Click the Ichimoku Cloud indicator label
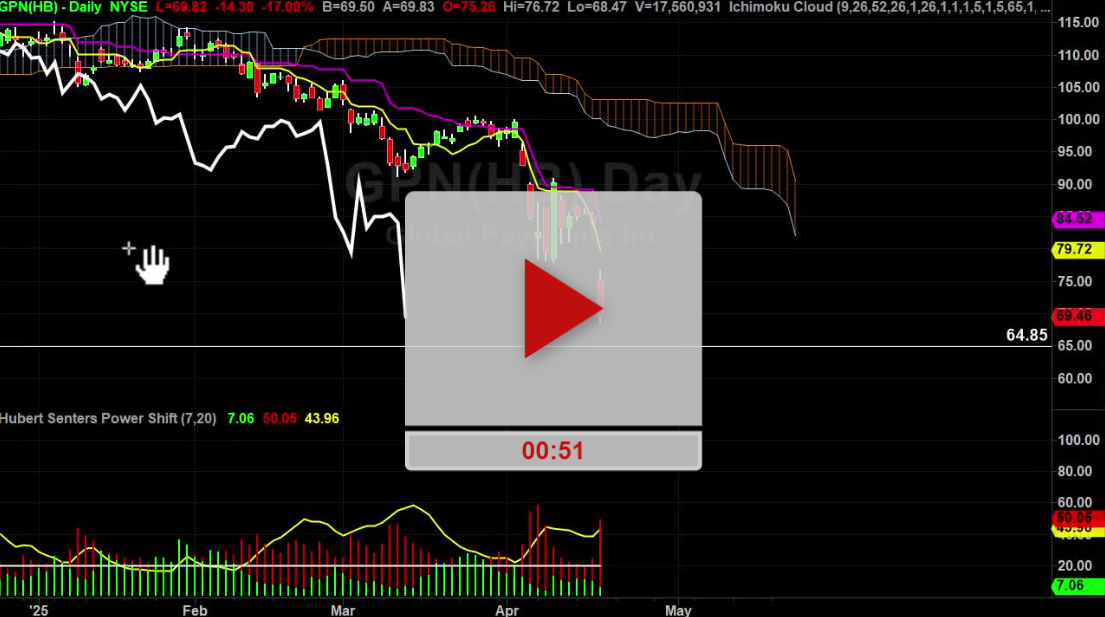The height and width of the screenshot is (617, 1105). pos(780,7)
